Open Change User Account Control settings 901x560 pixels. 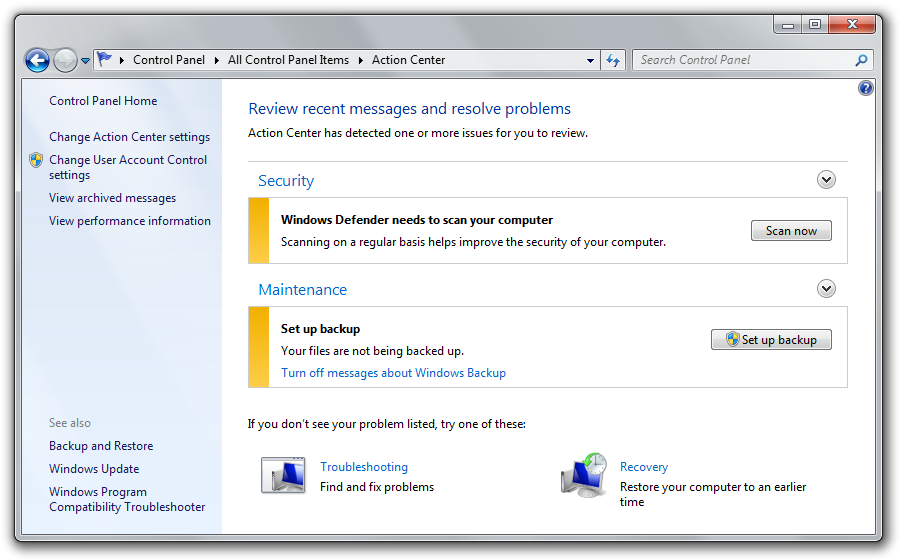128,167
